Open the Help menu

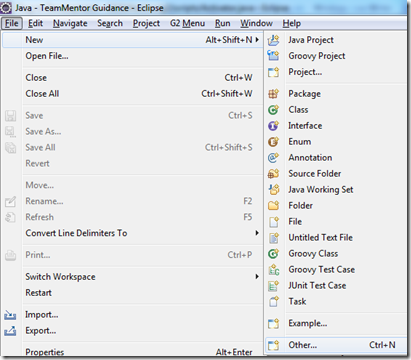coord(292,23)
